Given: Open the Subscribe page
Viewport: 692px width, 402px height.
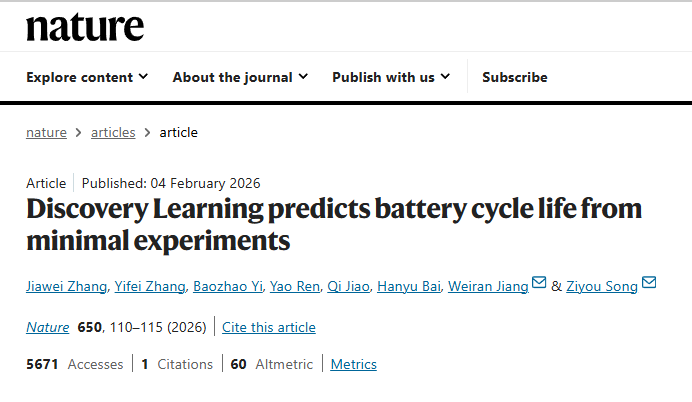Looking at the screenshot, I should point(514,77).
